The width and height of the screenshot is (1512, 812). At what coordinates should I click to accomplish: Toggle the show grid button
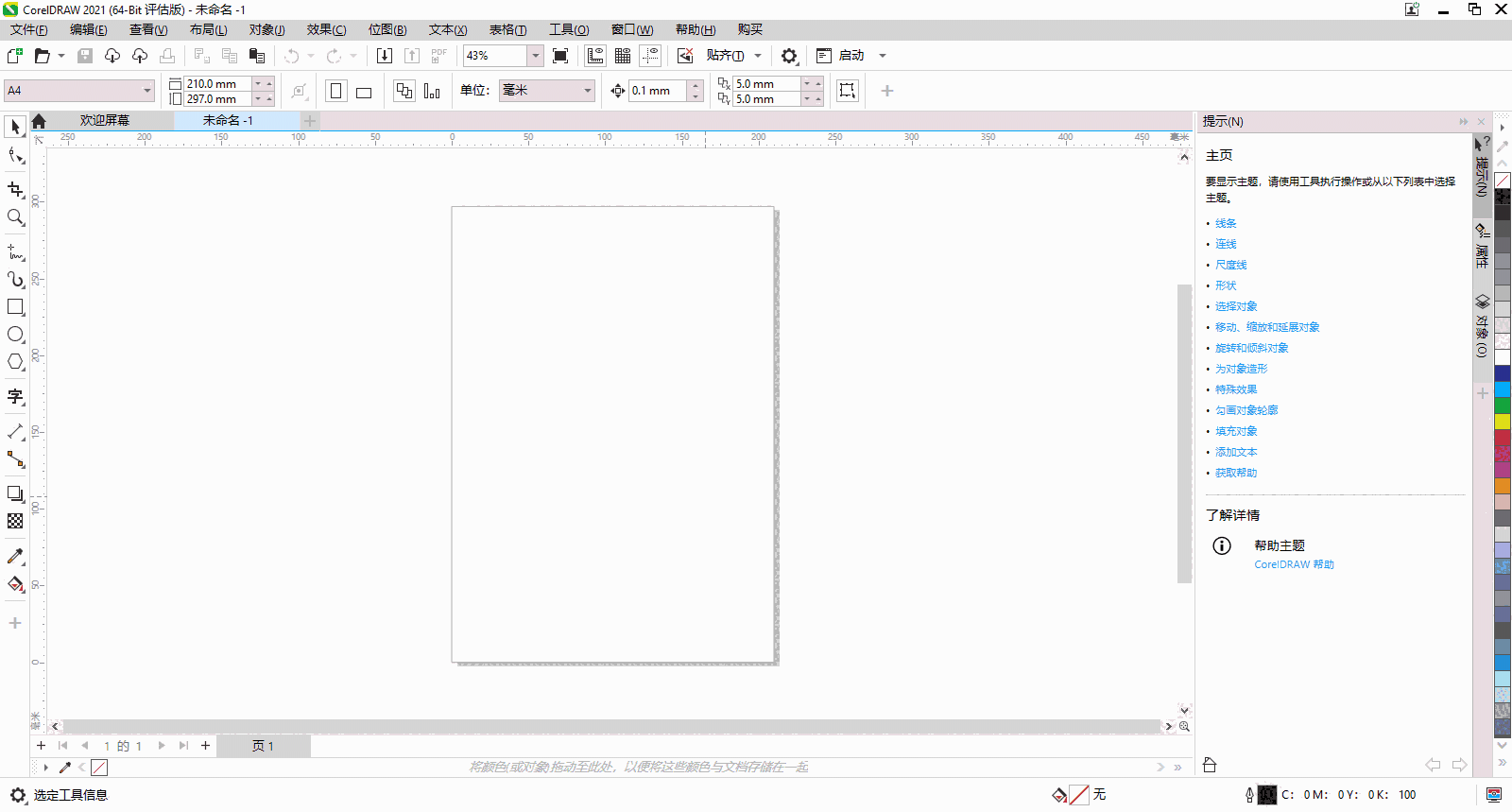click(623, 56)
